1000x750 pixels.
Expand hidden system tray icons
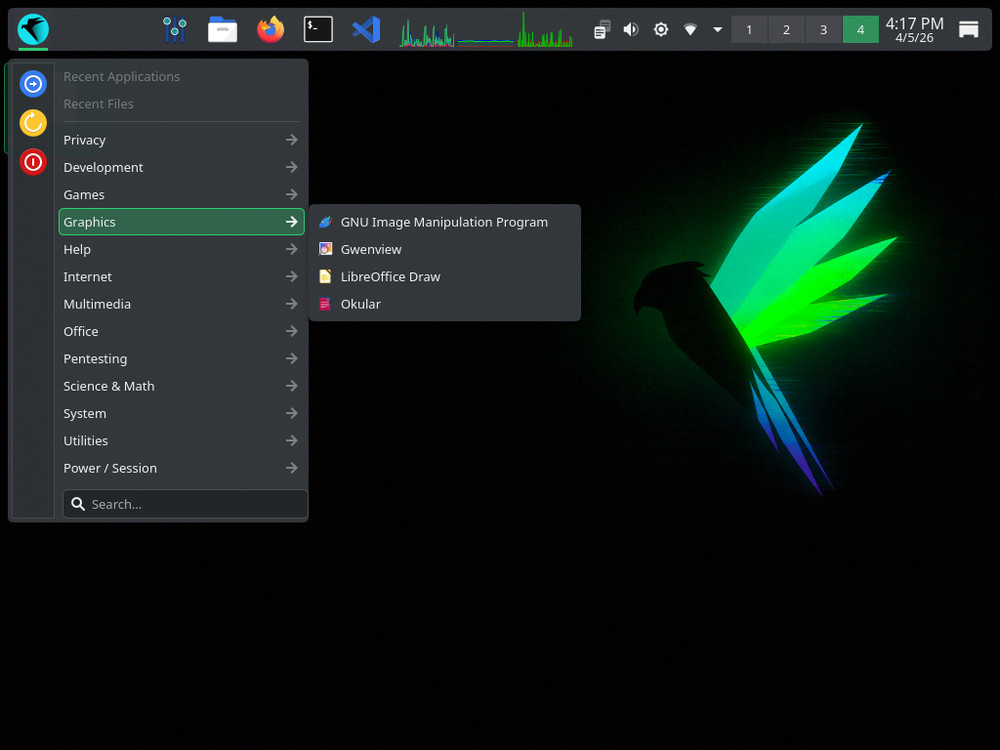717,29
